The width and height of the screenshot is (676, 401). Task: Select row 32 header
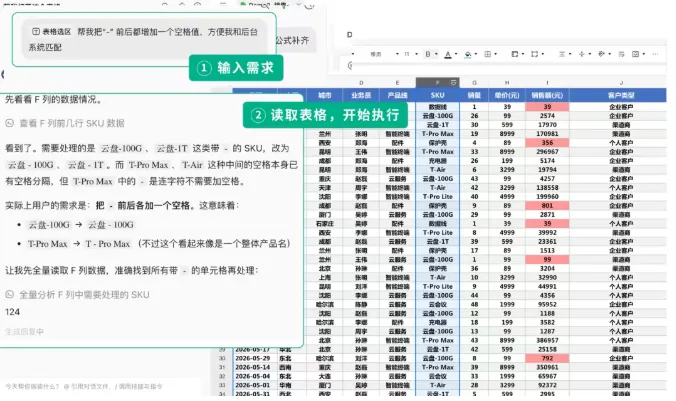(x=222, y=376)
